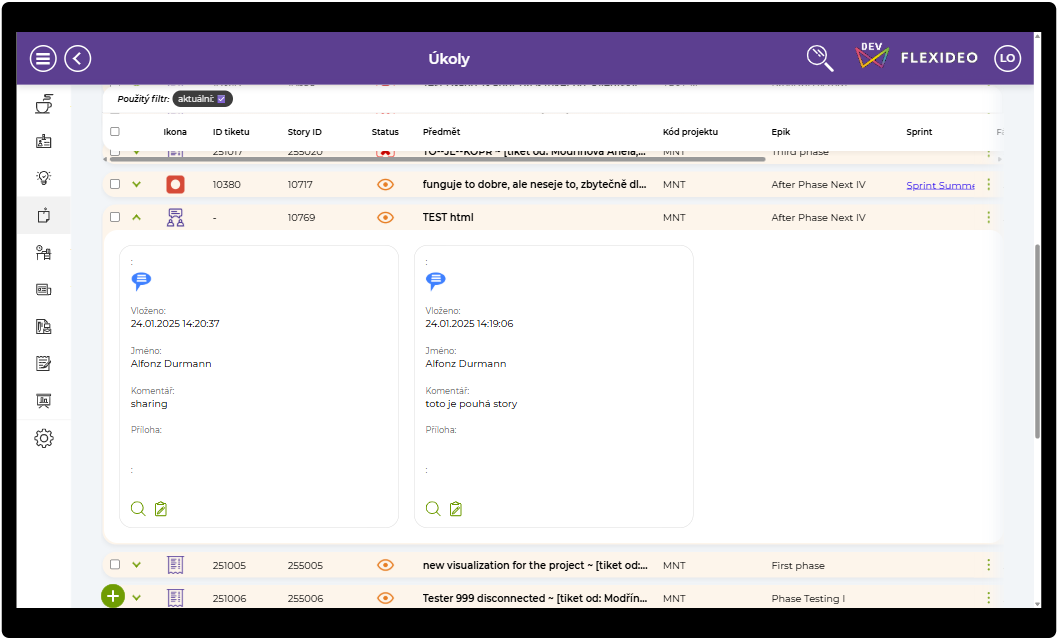Open the settings gear in sidebar

[44, 438]
